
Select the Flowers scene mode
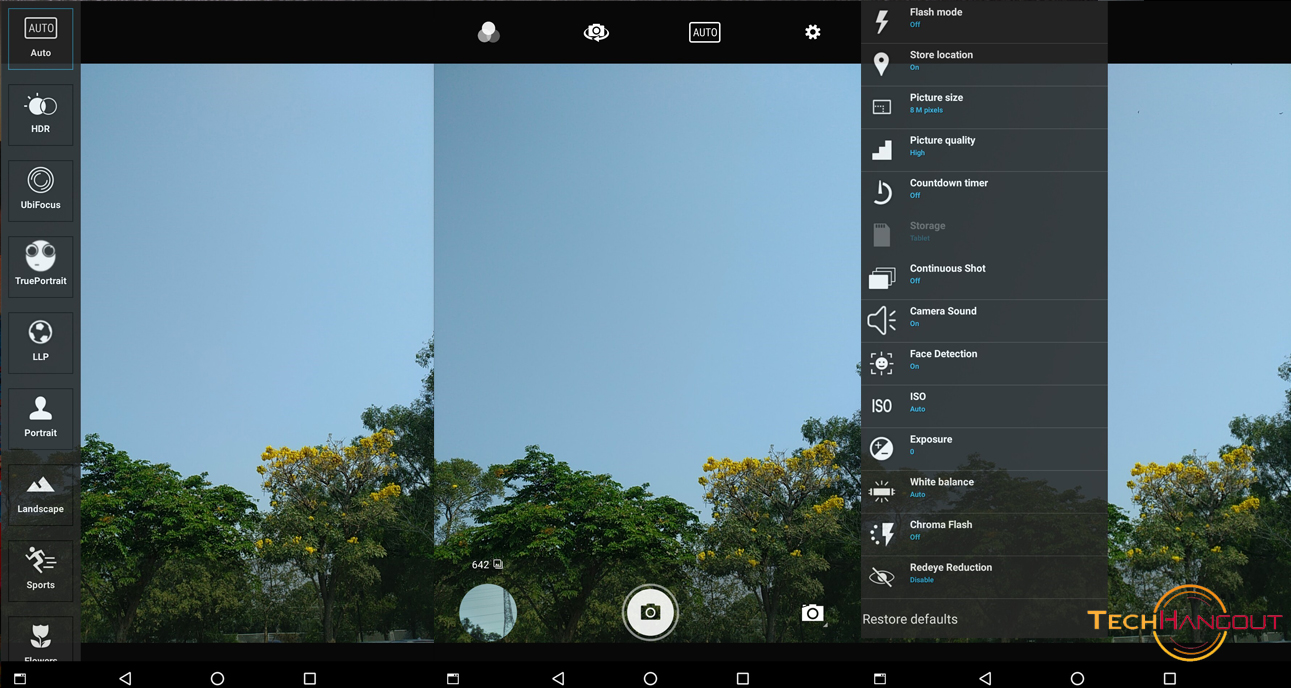41,639
